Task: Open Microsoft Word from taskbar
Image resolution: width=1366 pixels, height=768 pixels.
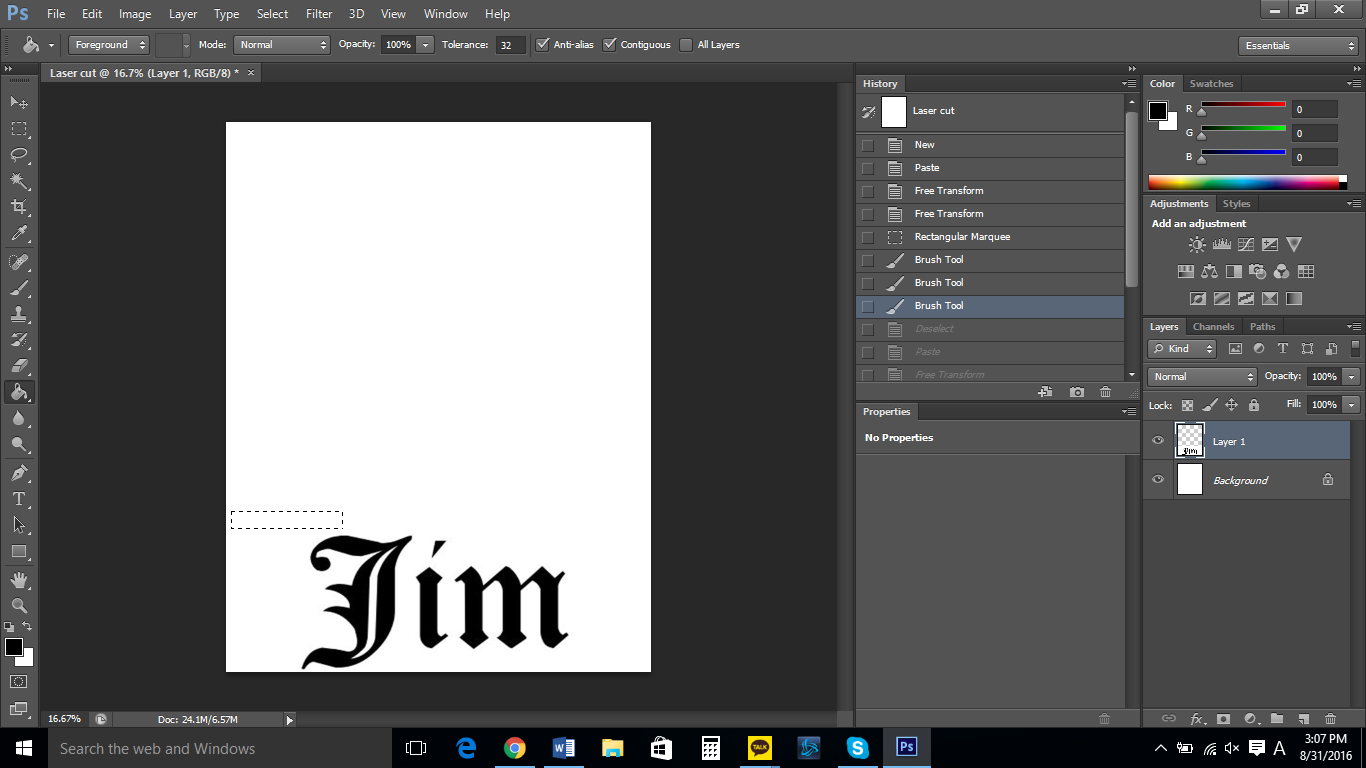Action: (x=563, y=748)
